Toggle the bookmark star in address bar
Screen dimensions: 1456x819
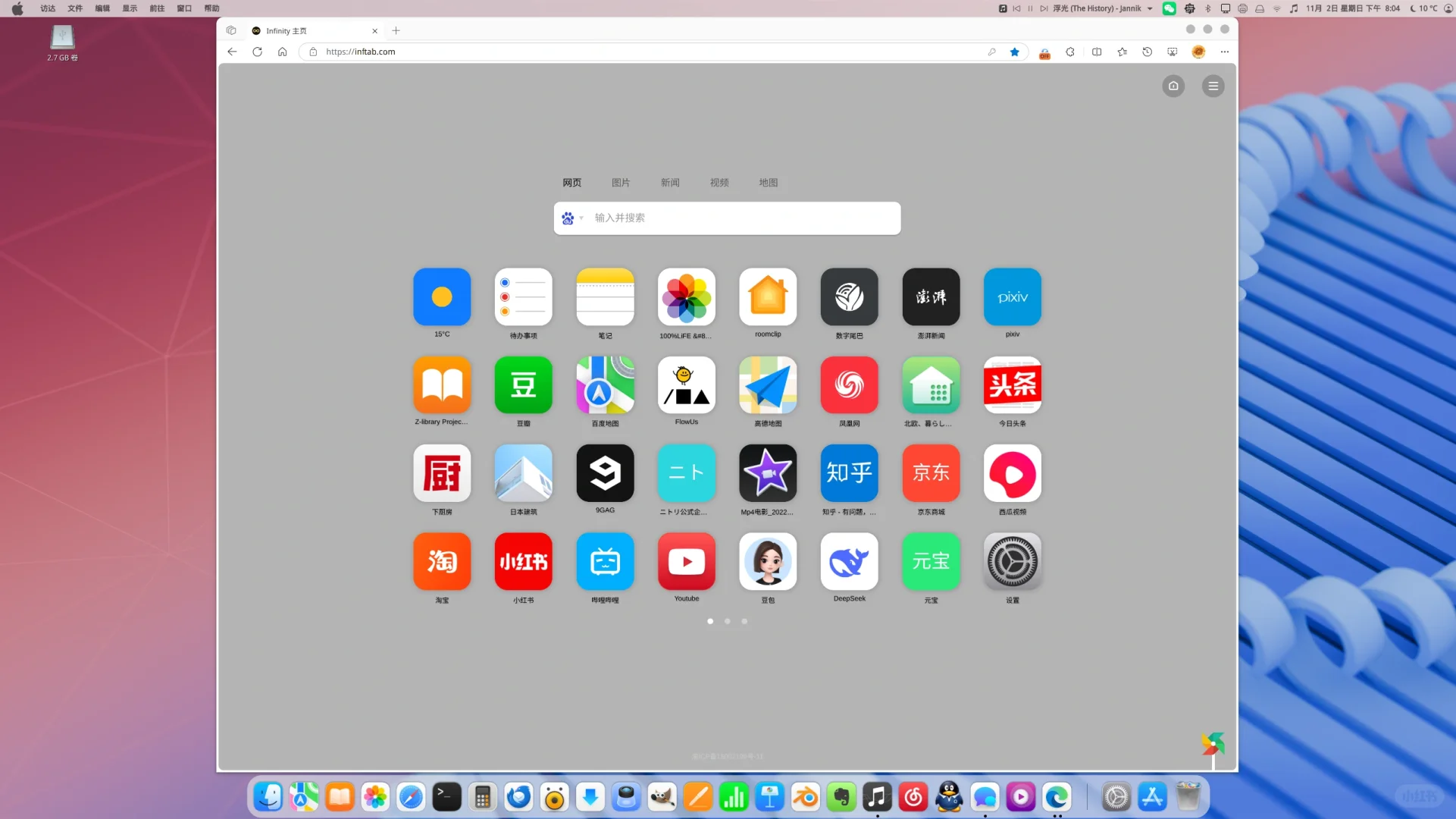(x=1014, y=52)
